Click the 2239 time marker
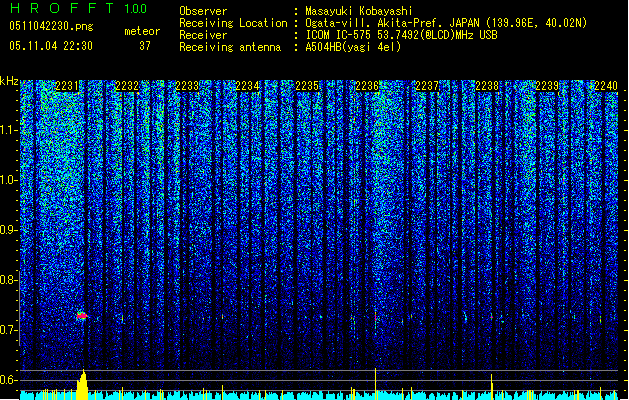Screen dimensions: 629x400 tap(547, 86)
